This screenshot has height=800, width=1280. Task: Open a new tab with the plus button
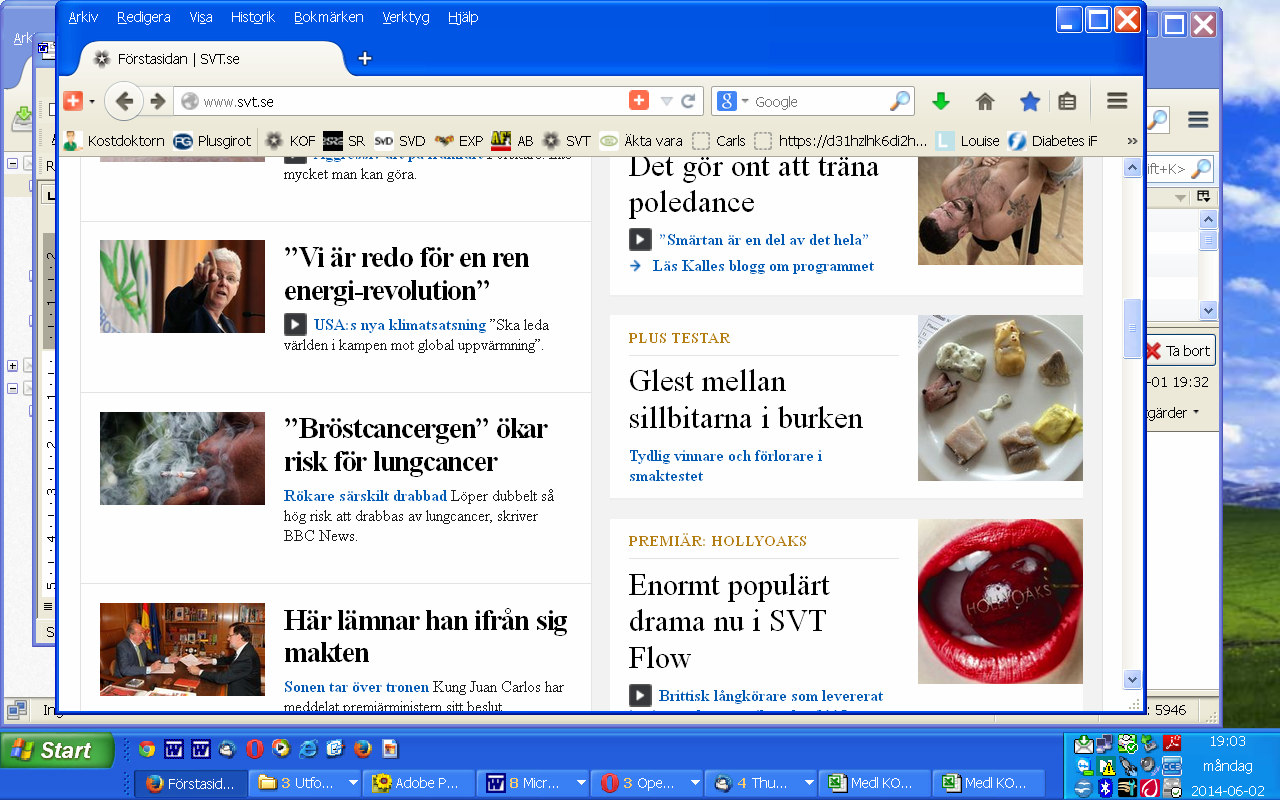point(364,58)
